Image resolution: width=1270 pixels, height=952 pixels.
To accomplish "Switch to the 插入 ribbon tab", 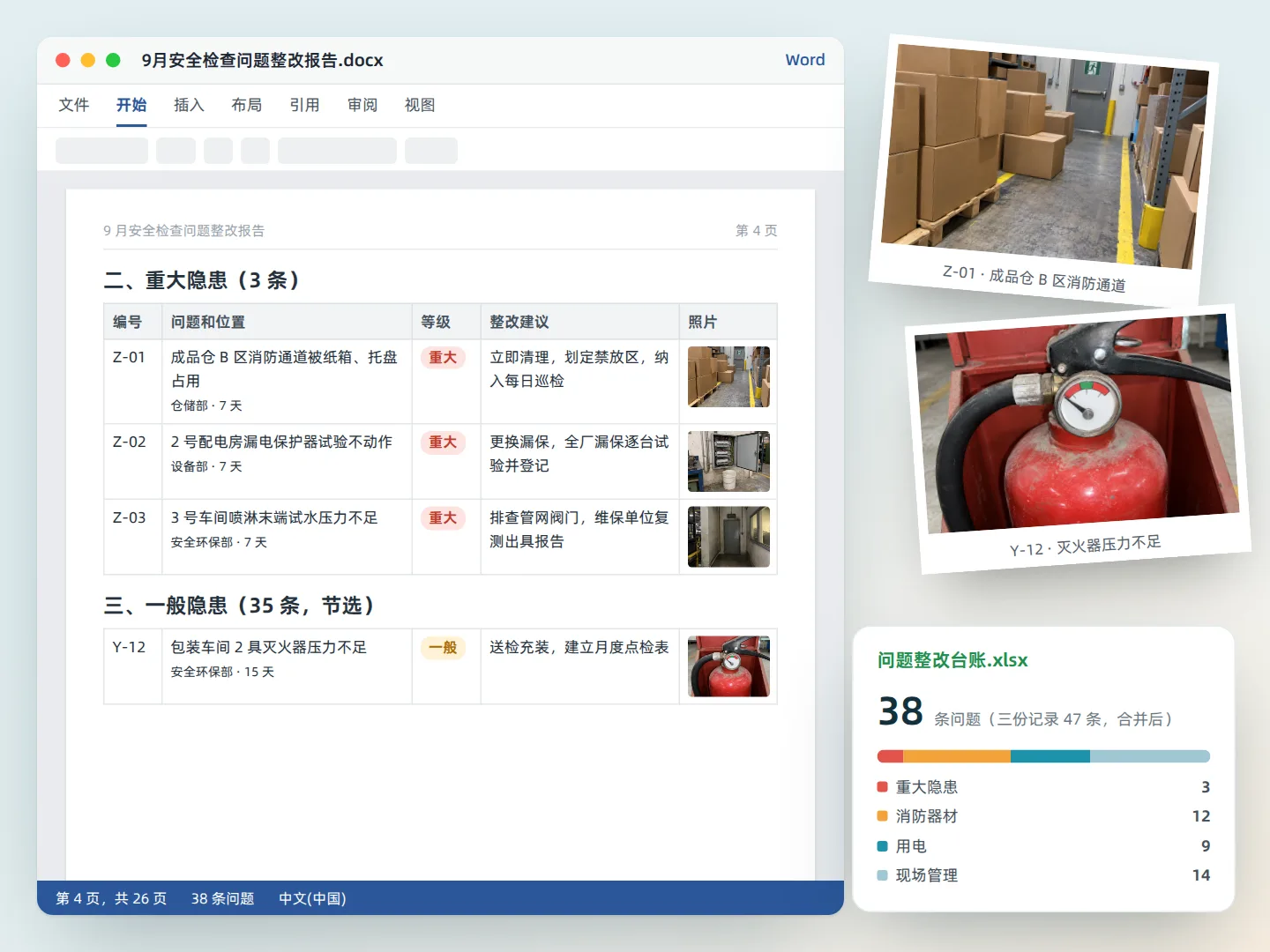I will 189,105.
